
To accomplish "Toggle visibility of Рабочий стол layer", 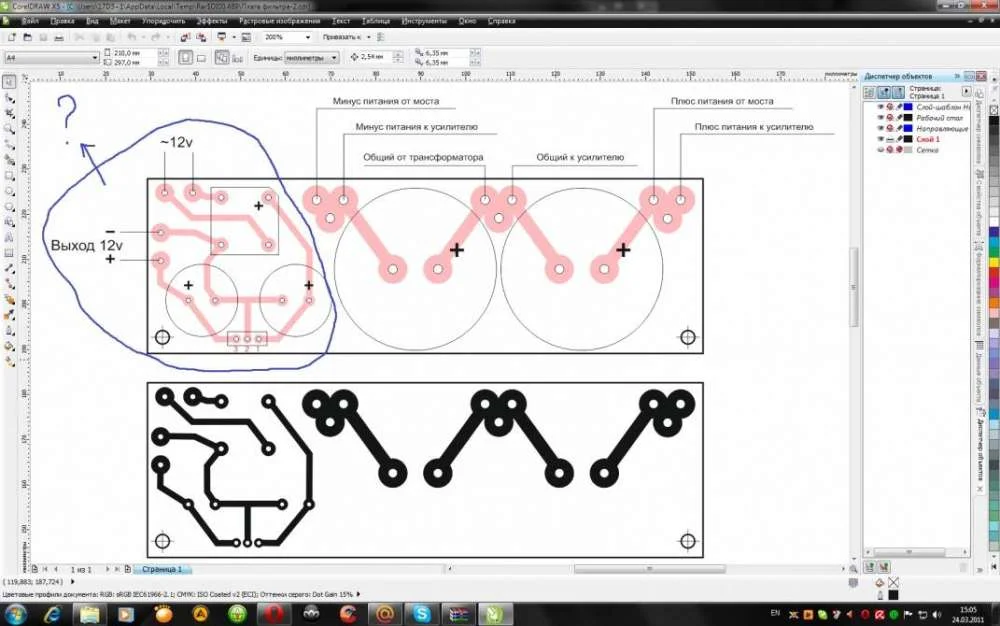I will click(881, 118).
